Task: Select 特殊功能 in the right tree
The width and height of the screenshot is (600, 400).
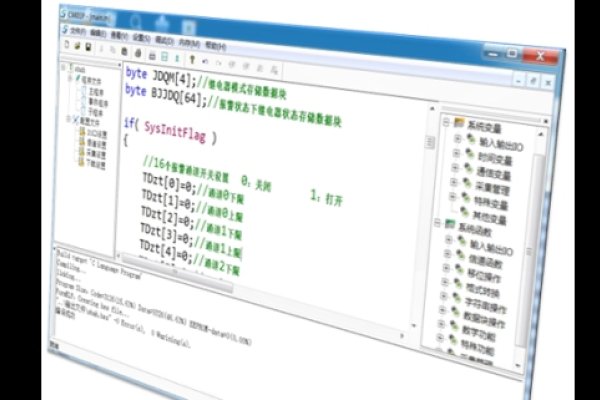Action: click(x=477, y=348)
